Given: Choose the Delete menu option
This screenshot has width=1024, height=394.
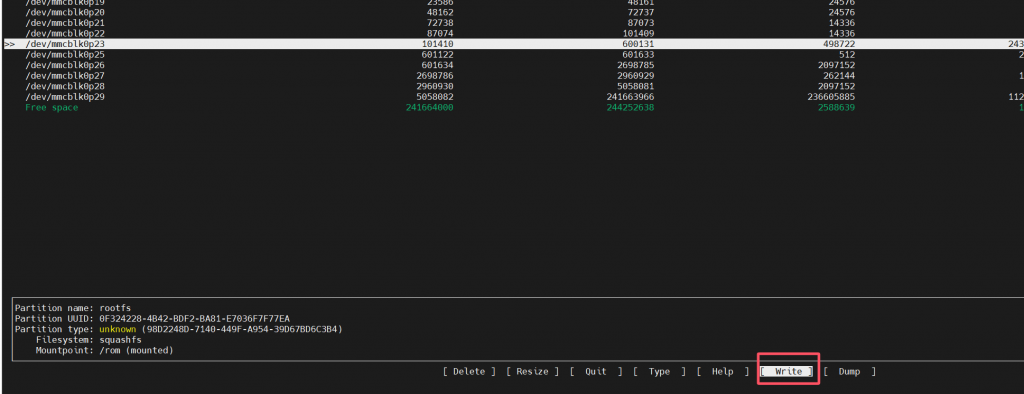Looking at the screenshot, I should [469, 371].
